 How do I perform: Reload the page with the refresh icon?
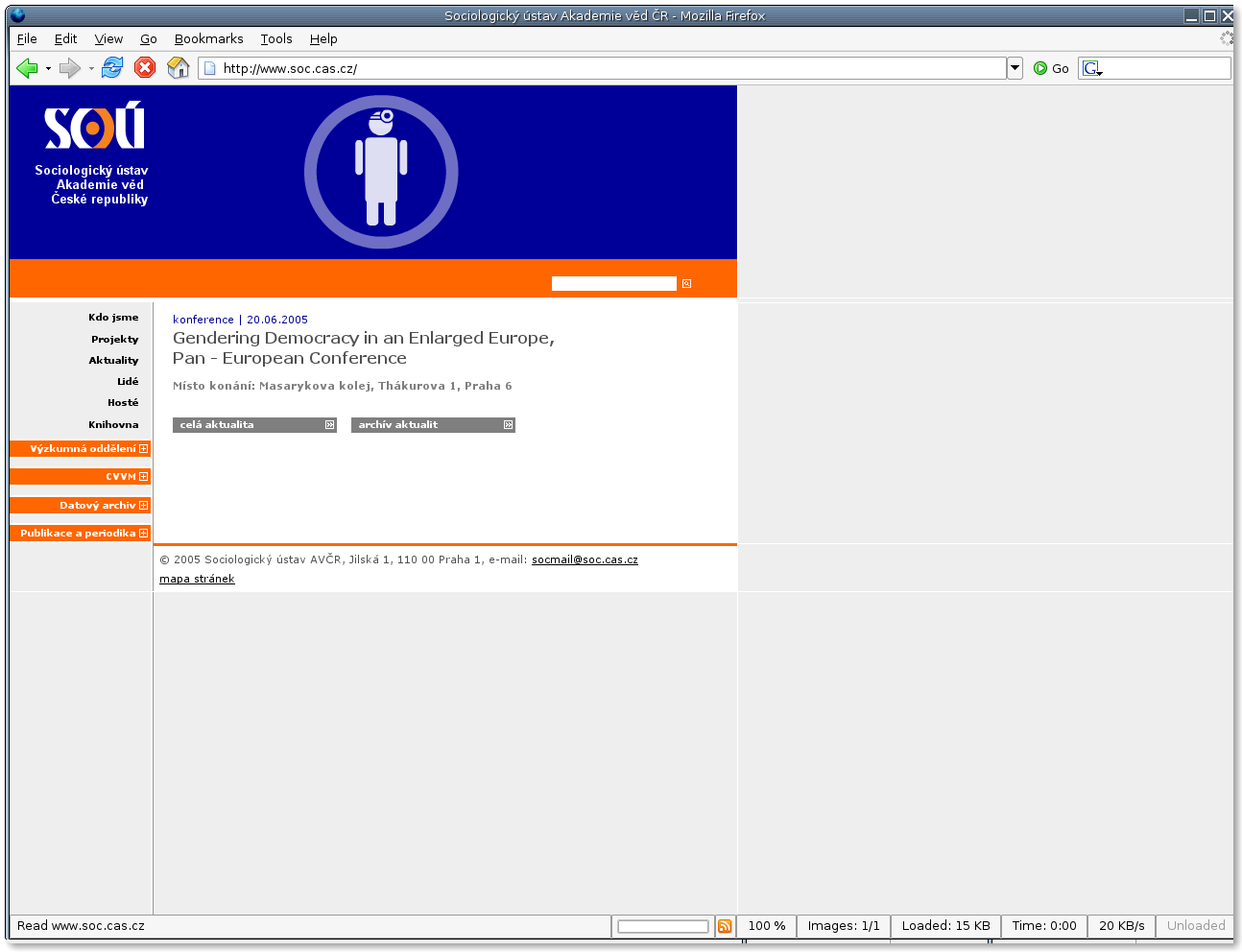pos(112,67)
